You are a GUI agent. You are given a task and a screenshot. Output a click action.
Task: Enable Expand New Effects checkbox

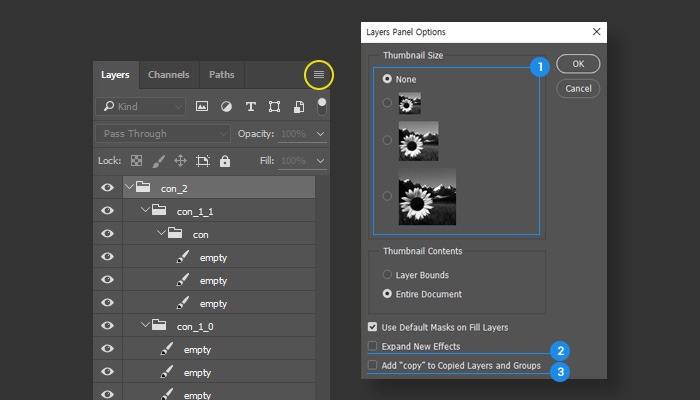coord(372,346)
